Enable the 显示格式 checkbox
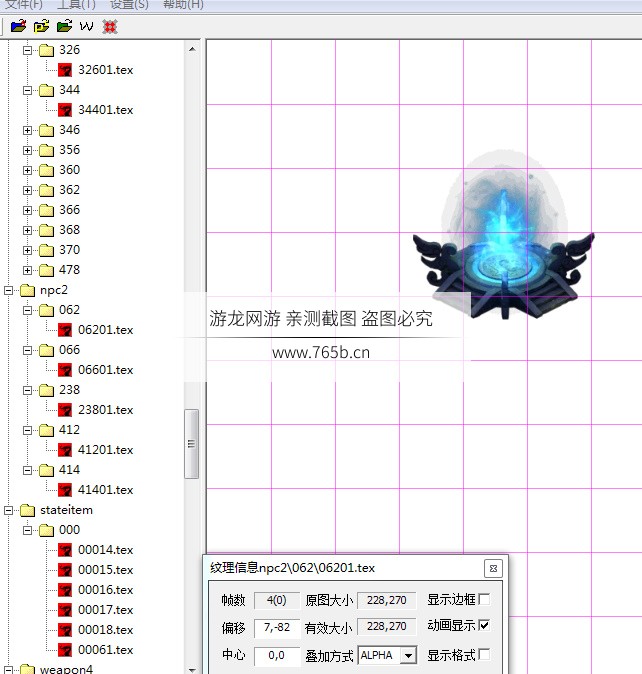The height and width of the screenshot is (674, 642). (484, 655)
